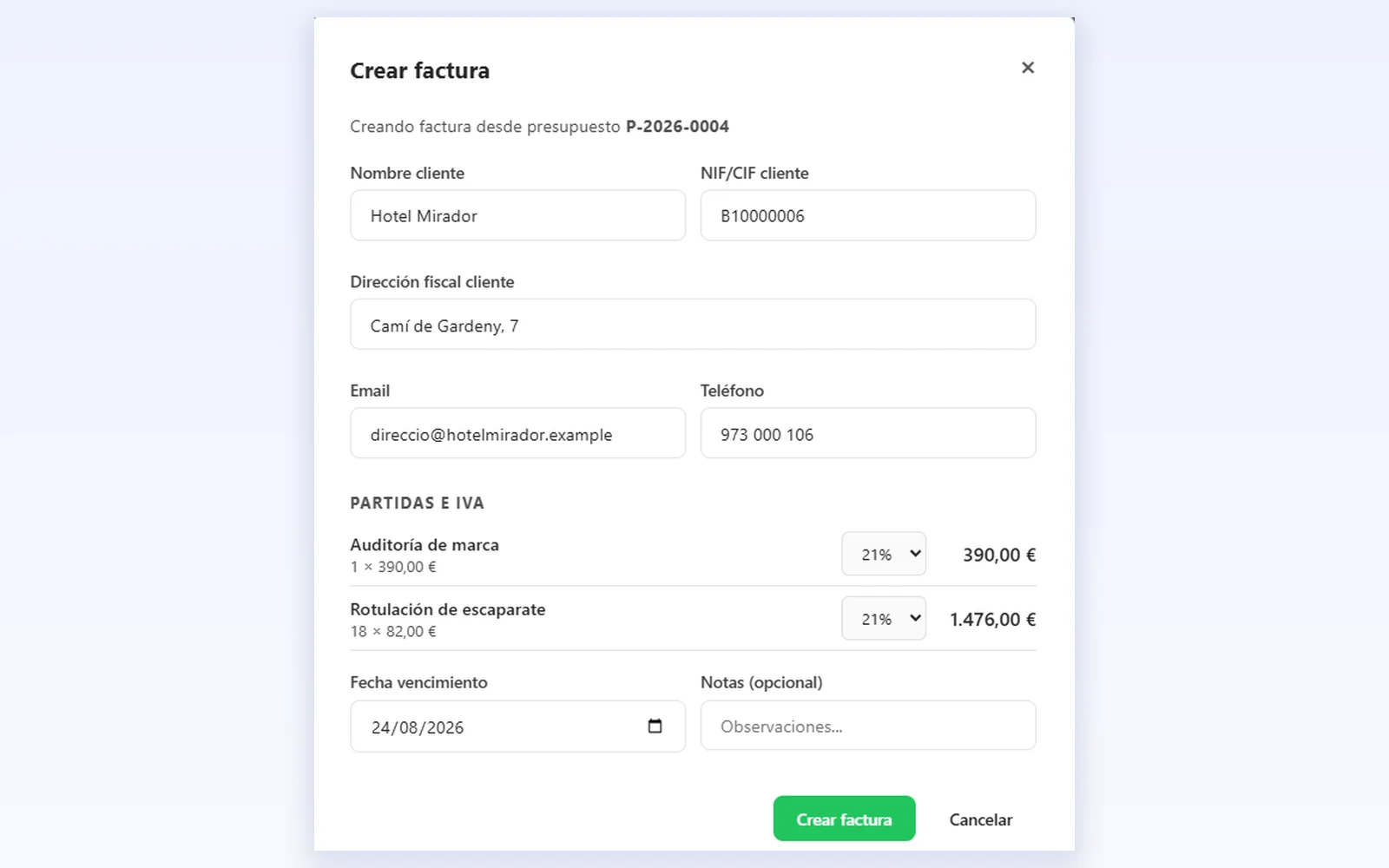This screenshot has width=1389, height=868.
Task: Expand the IVA dropdown for Rotulación de escaparate
Action: (884, 619)
